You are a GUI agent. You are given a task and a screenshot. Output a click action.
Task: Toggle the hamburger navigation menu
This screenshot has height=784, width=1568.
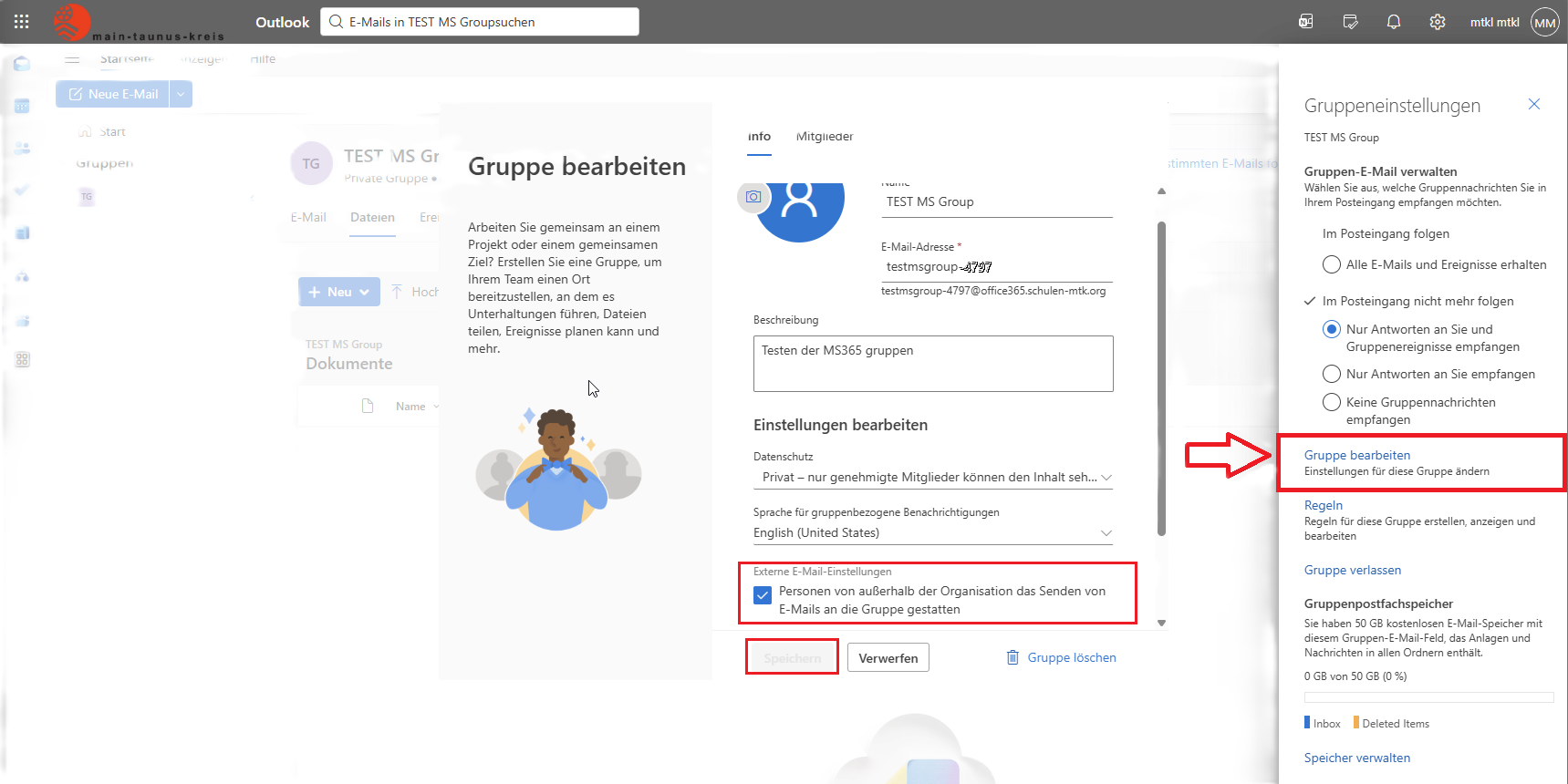[72, 59]
